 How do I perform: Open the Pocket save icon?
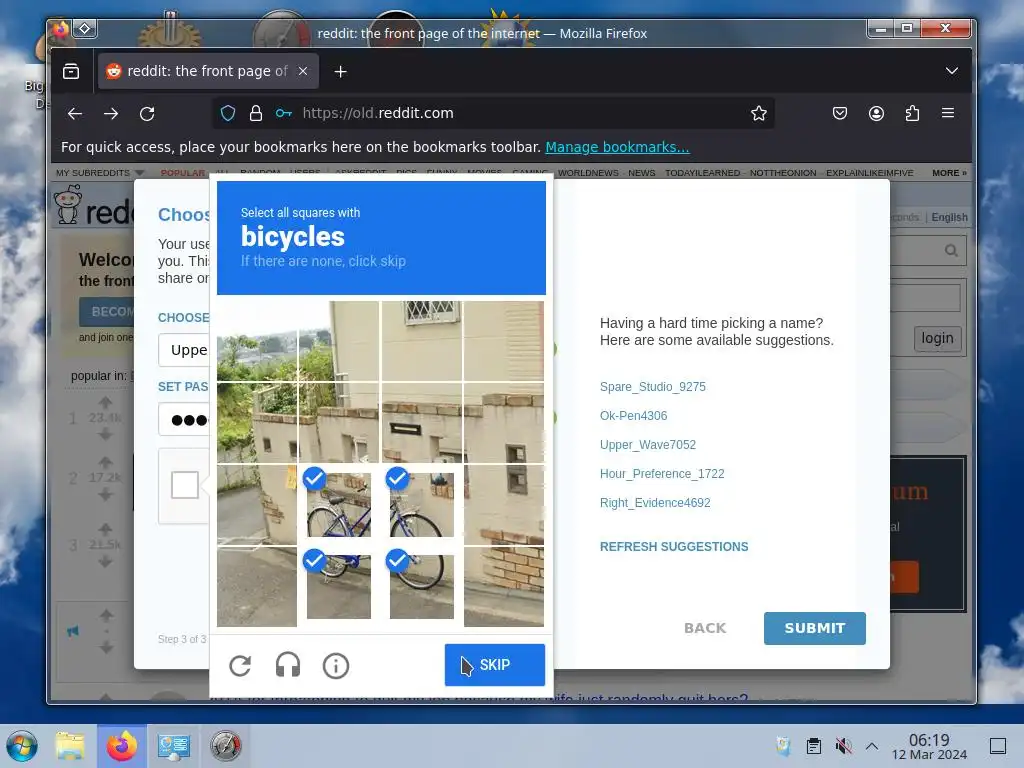(840, 113)
